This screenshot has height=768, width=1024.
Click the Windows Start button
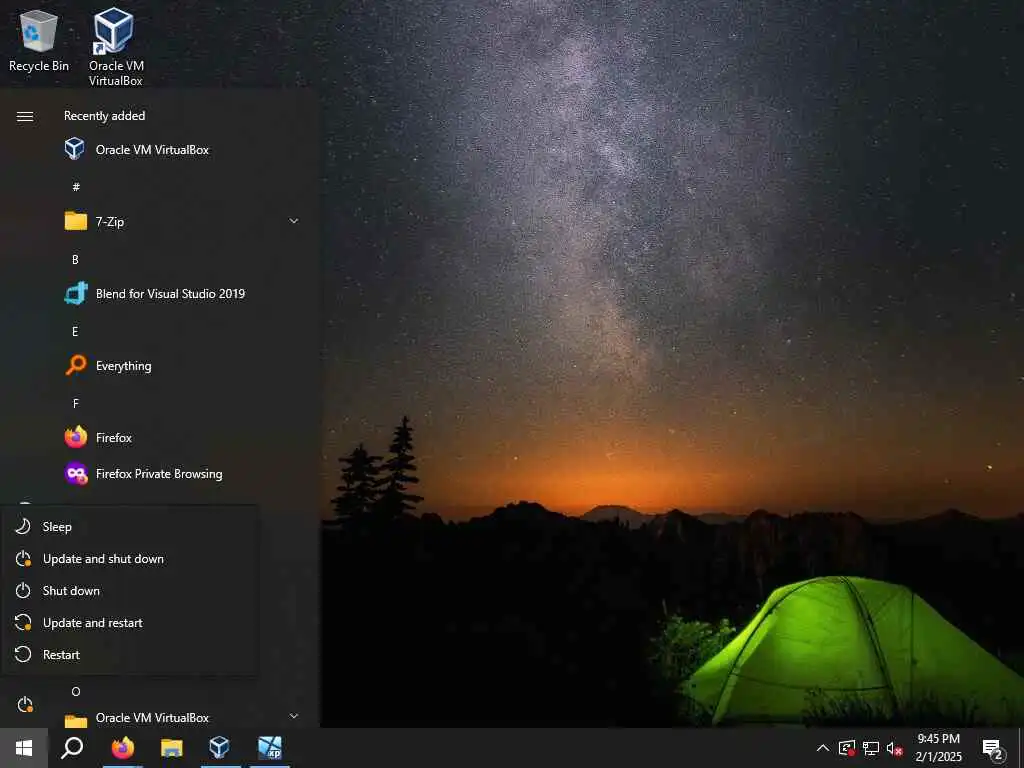click(24, 748)
